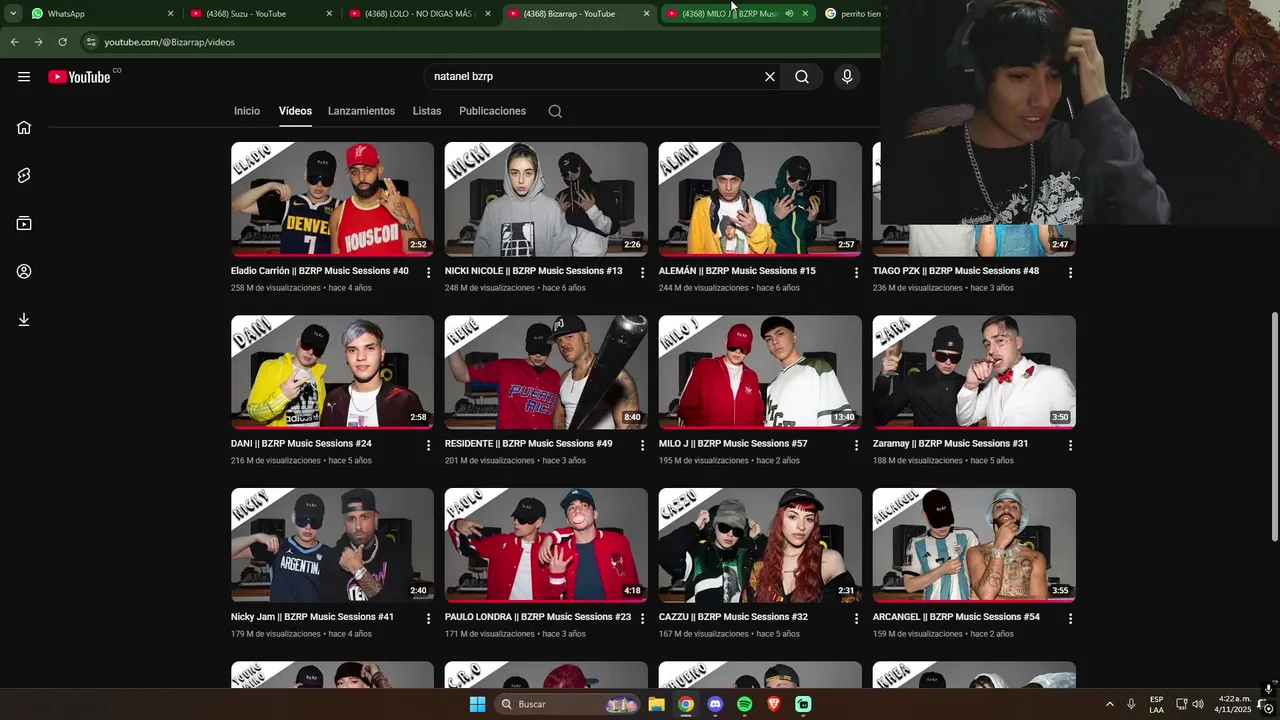The image size is (1280, 720).
Task: Open the Windows Start menu
Action: pos(478,704)
